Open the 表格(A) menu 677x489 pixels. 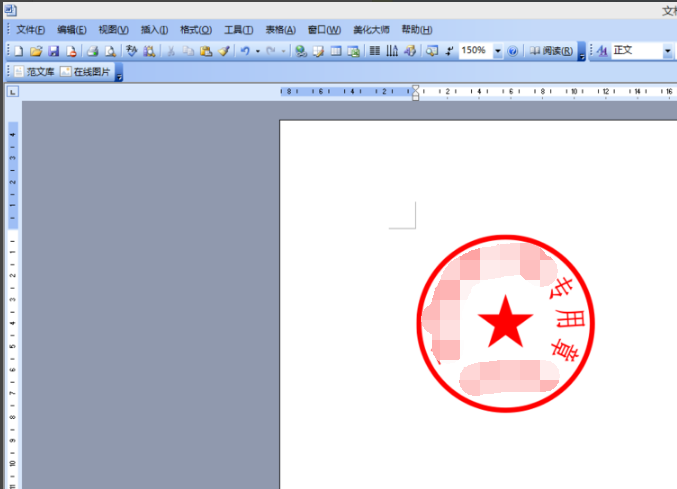point(281,30)
